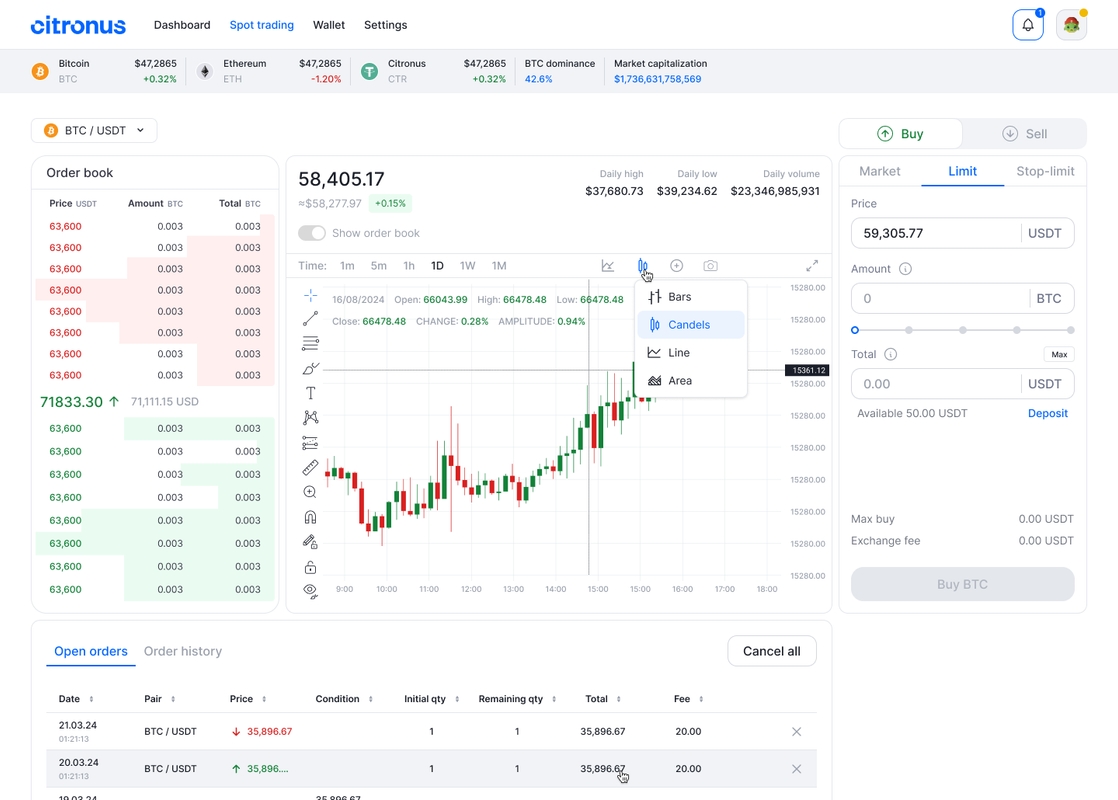Toggle drawings visibility eye icon

310,591
